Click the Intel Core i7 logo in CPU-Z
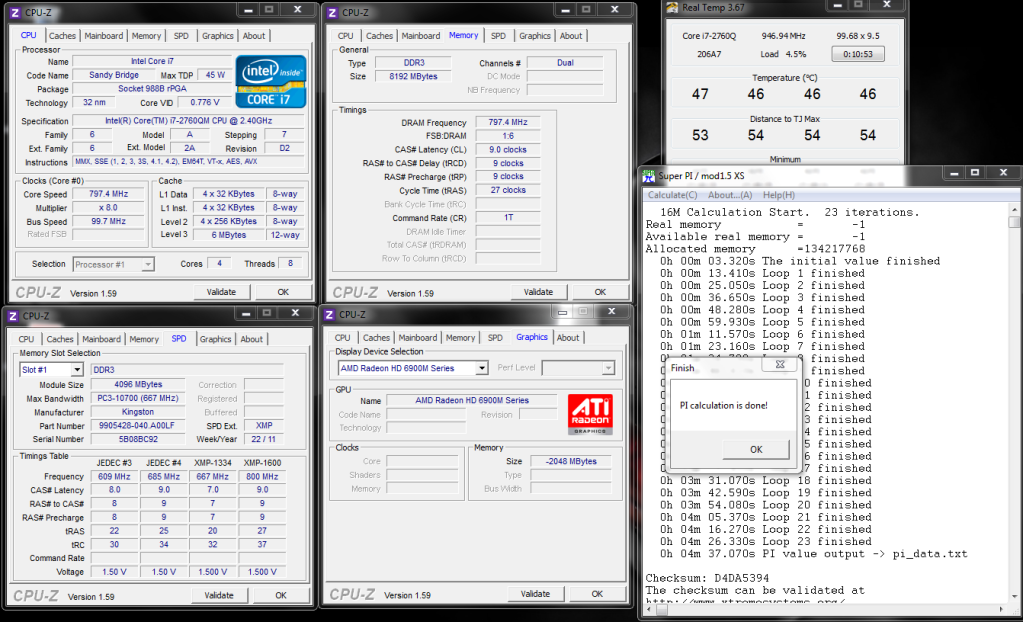The width and height of the screenshot is (1023, 622). (x=271, y=82)
